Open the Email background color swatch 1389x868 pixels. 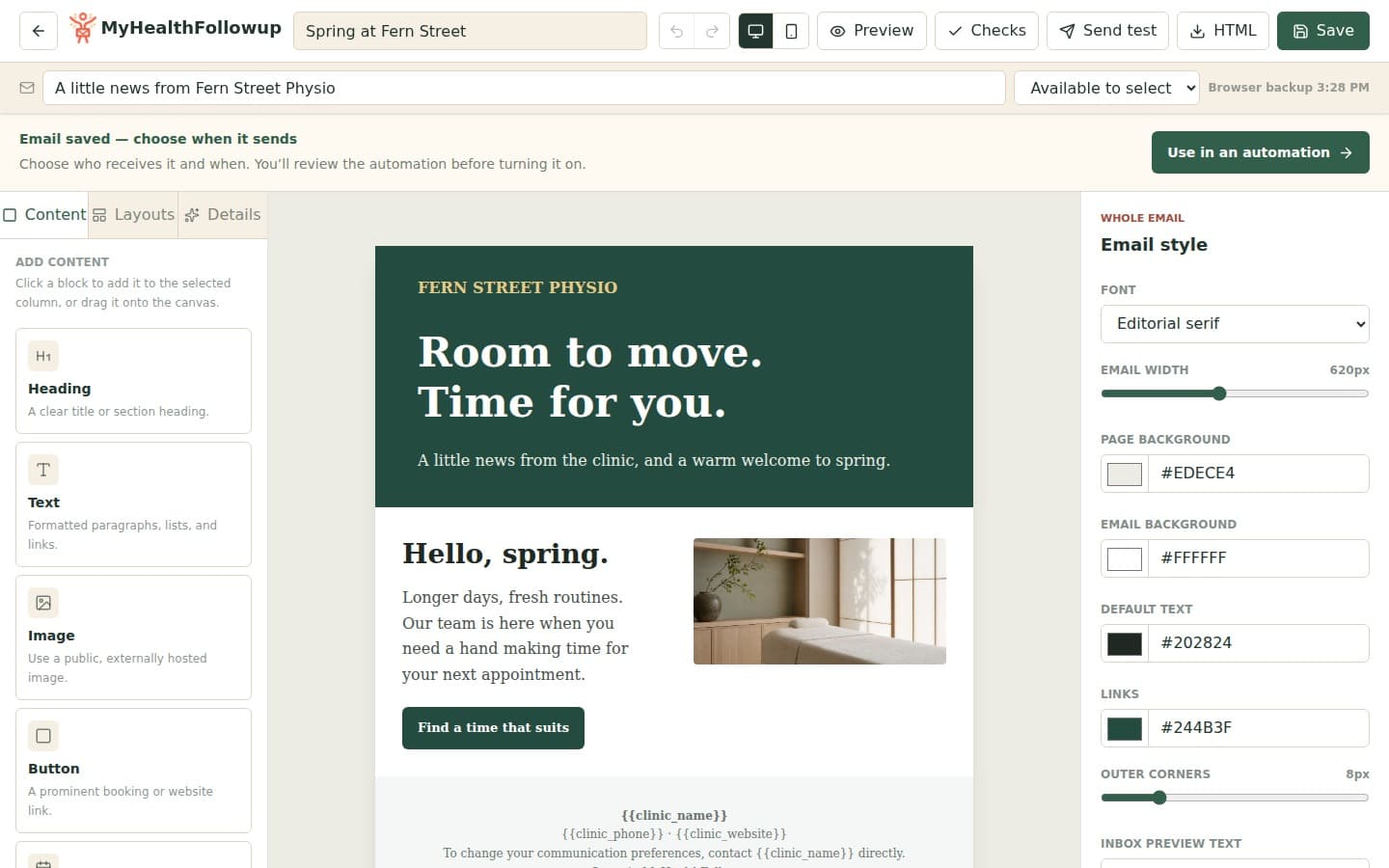(1125, 558)
